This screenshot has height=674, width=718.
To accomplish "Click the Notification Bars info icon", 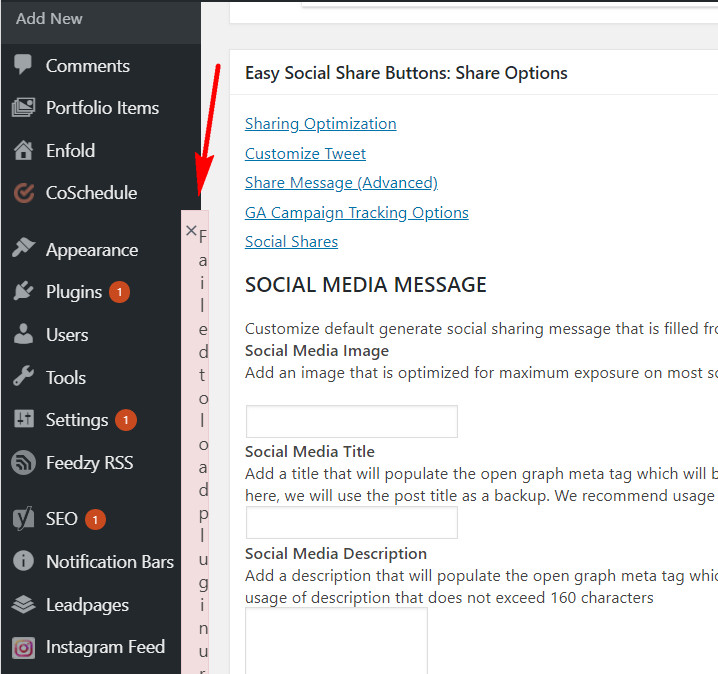I will 23,561.
